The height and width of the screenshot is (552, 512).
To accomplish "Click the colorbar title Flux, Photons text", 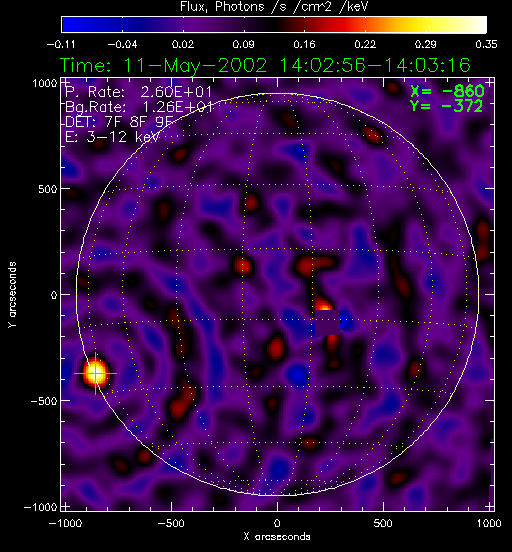I will pos(222,6).
